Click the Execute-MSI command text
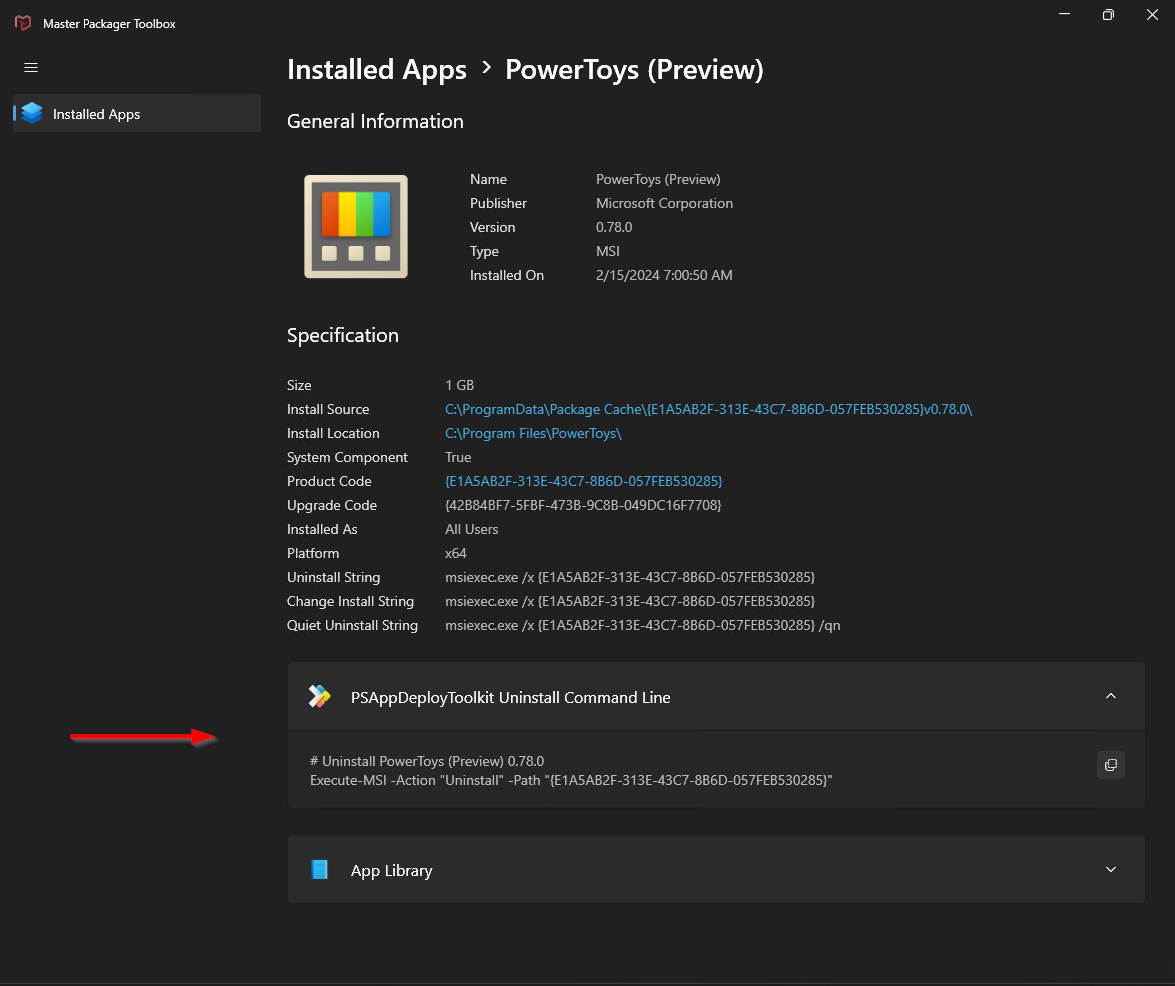Viewport: 1175px width, 986px height. click(571, 780)
